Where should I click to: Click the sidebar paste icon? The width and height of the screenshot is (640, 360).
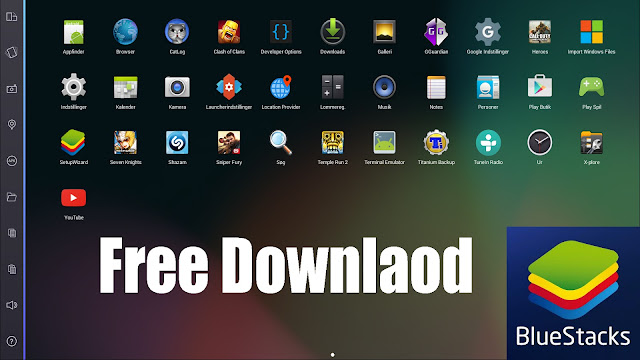click(11, 269)
